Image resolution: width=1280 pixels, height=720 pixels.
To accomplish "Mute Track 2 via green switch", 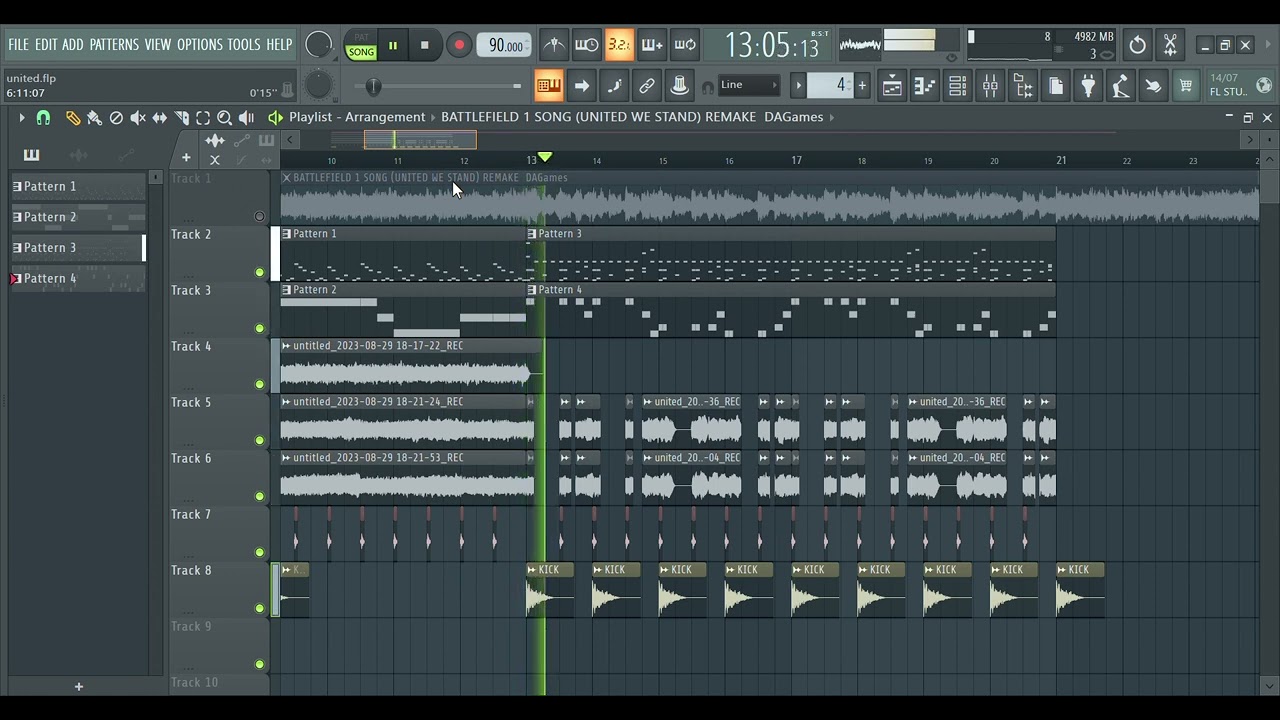I will pyautogui.click(x=259, y=272).
